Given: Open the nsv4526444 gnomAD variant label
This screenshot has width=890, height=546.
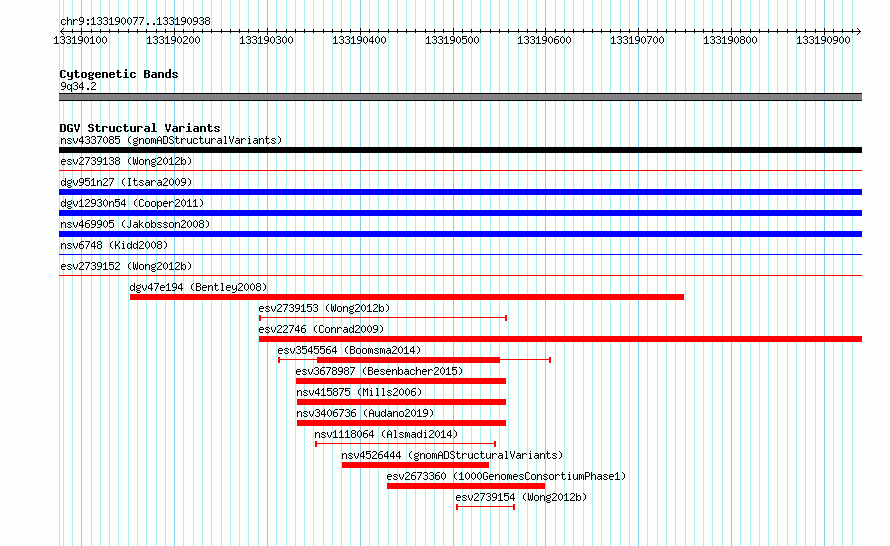Looking at the screenshot, I should [452, 455].
